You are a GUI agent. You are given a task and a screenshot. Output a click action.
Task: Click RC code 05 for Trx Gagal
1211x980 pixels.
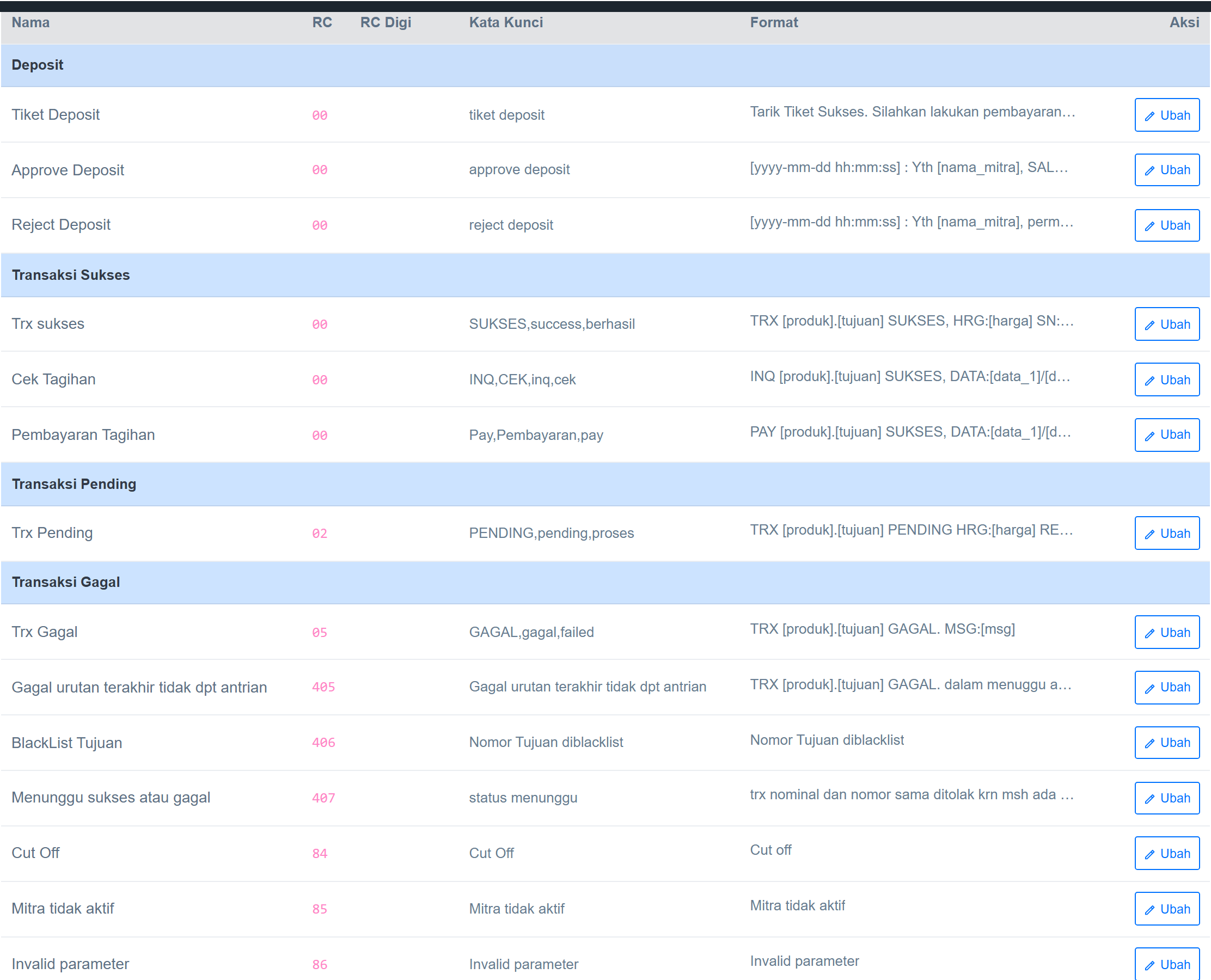coord(320,632)
